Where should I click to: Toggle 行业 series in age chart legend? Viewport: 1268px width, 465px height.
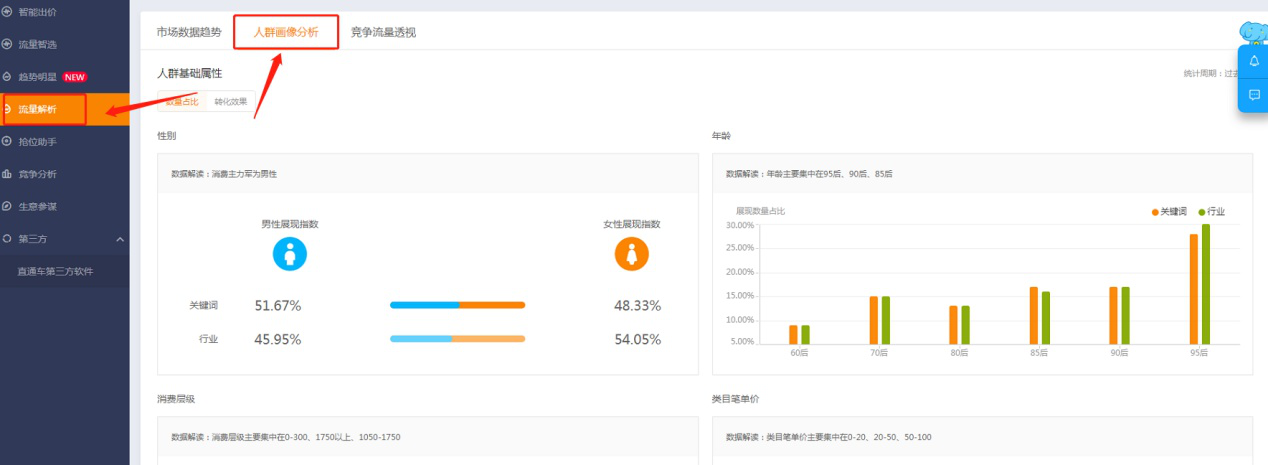click(x=1212, y=212)
